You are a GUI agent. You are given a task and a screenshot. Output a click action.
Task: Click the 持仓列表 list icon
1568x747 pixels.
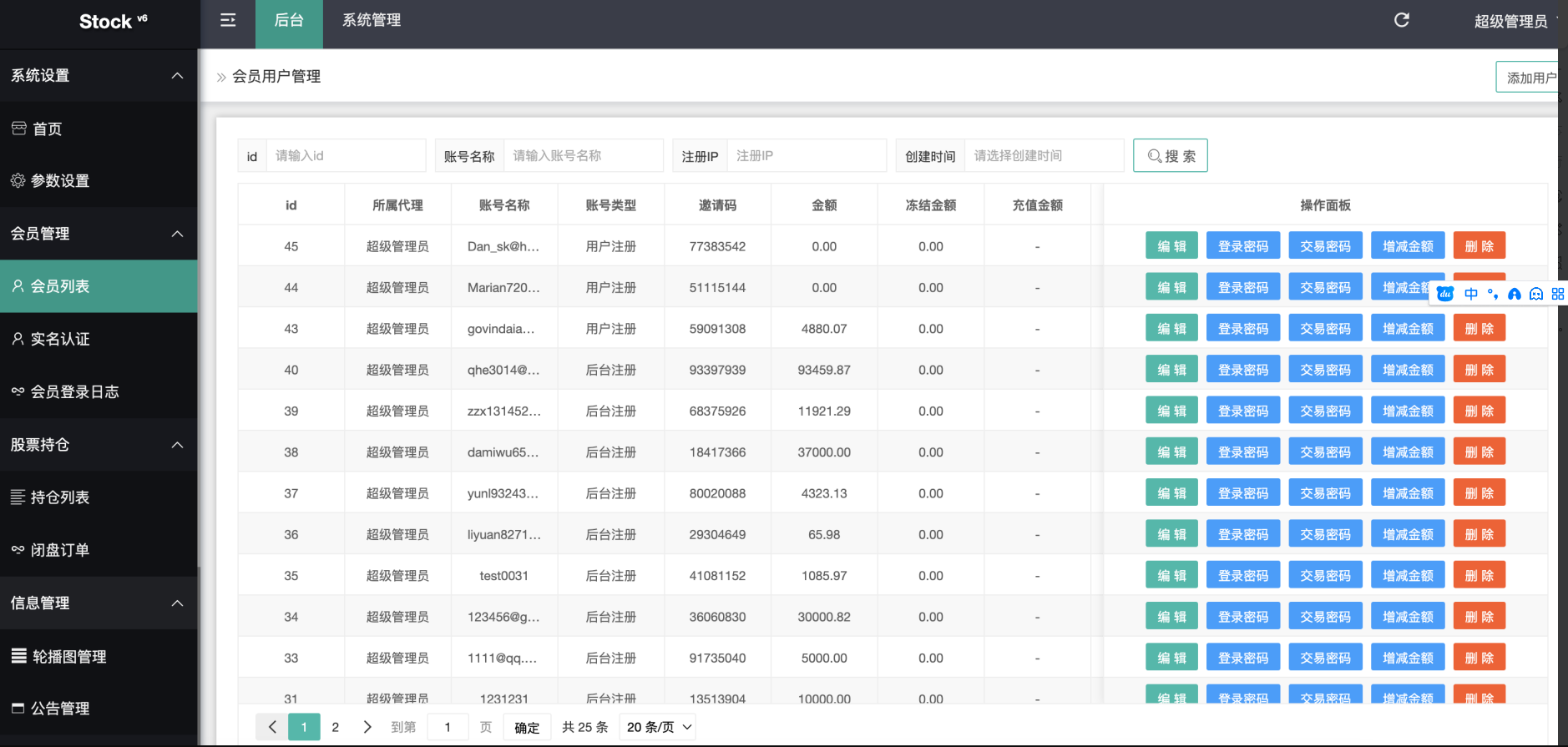coord(18,497)
